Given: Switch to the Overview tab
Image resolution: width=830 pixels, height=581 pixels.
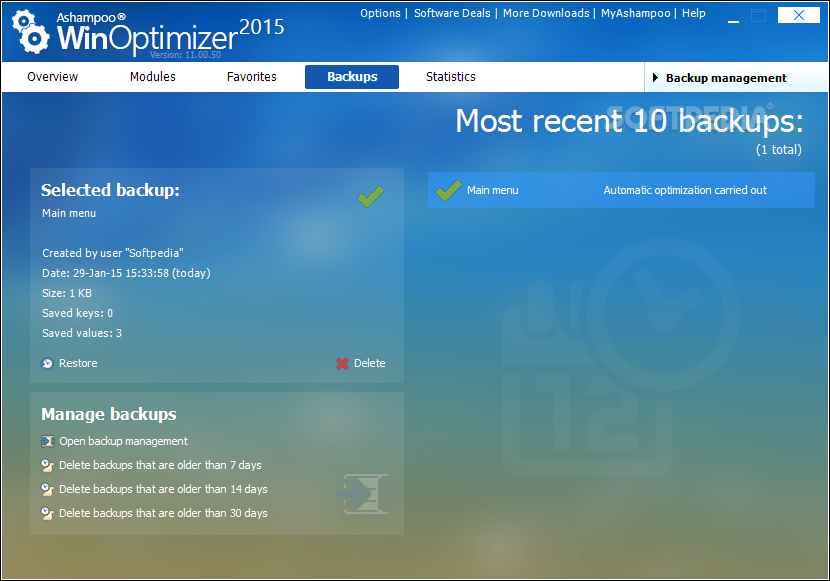Looking at the screenshot, I should click(x=52, y=77).
